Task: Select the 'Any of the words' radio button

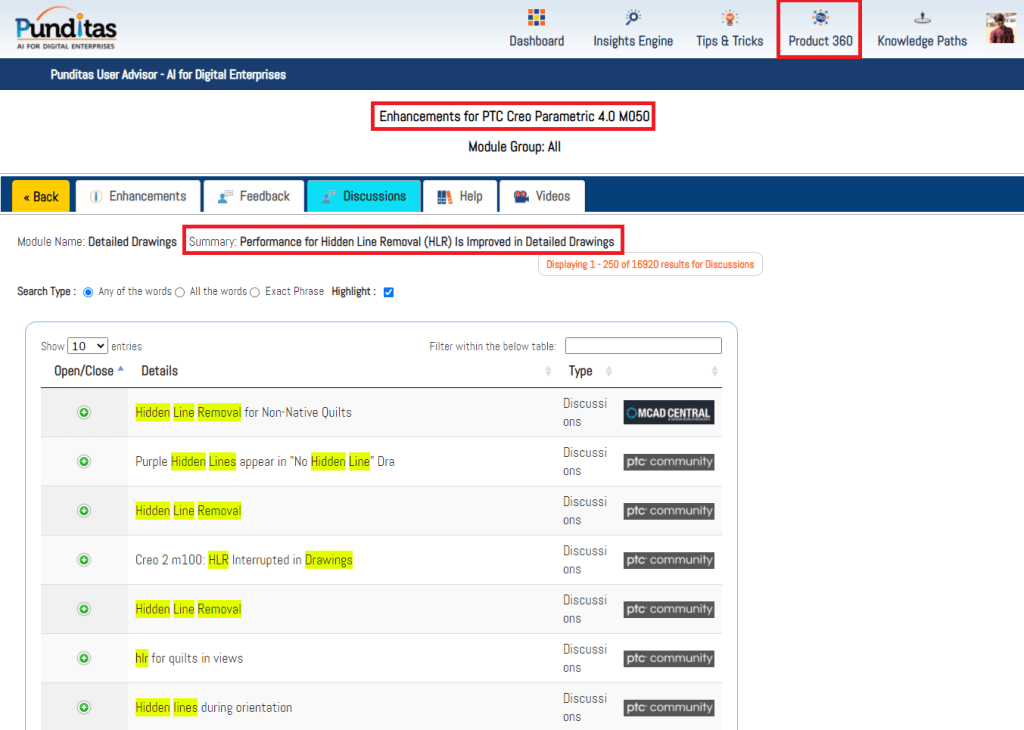Action: coord(88,292)
